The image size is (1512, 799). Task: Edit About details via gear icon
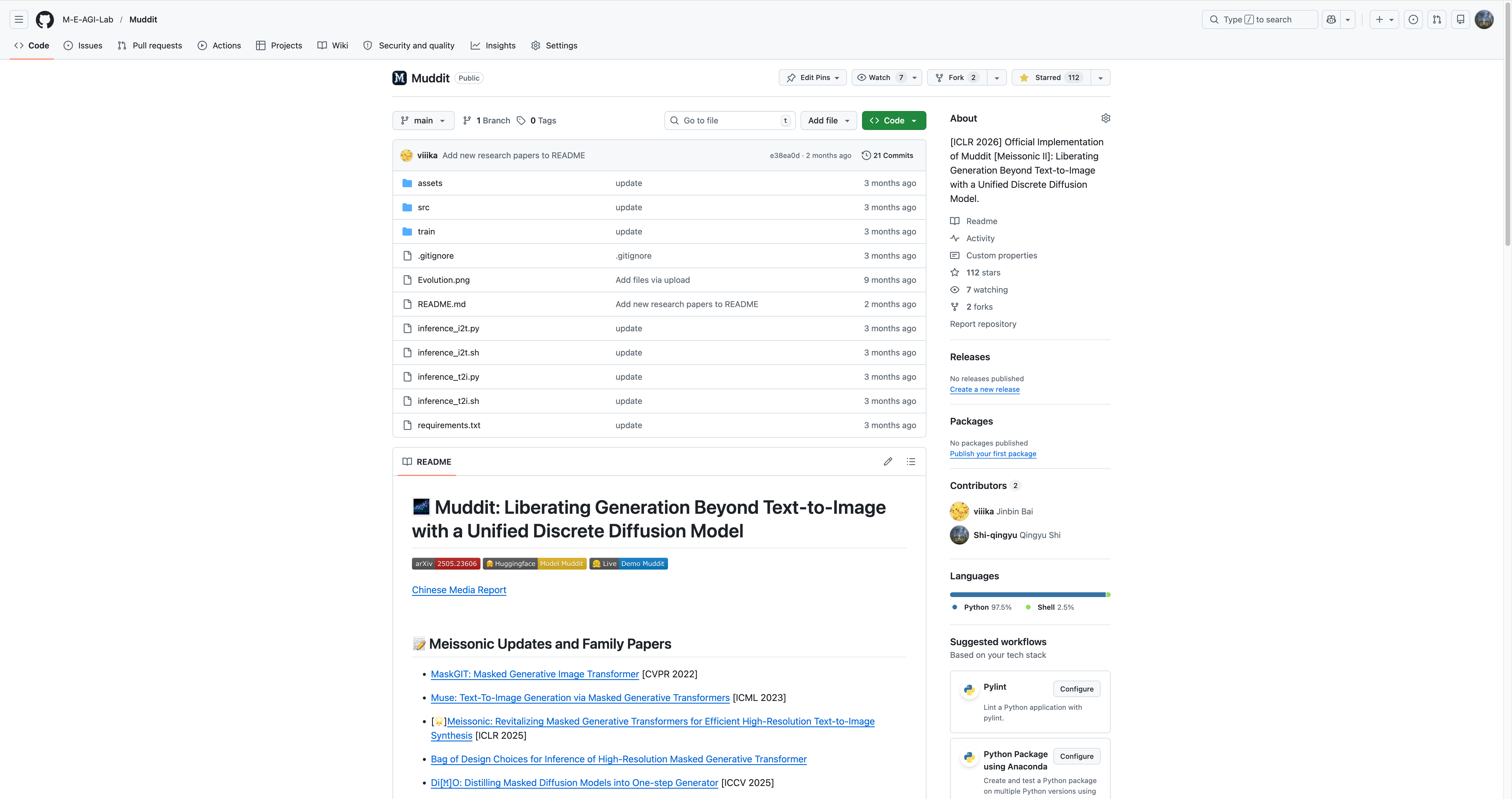click(1105, 118)
